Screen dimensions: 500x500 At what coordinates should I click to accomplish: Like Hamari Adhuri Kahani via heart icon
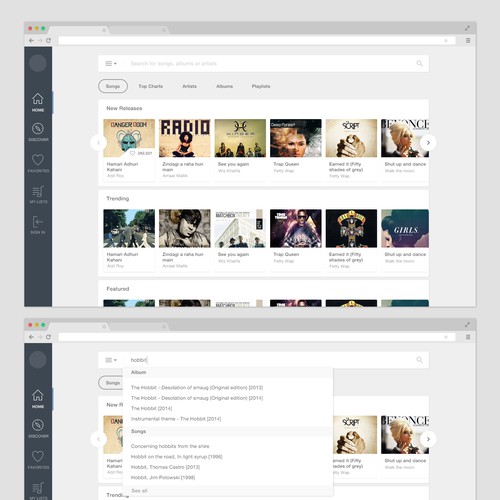[132, 153]
